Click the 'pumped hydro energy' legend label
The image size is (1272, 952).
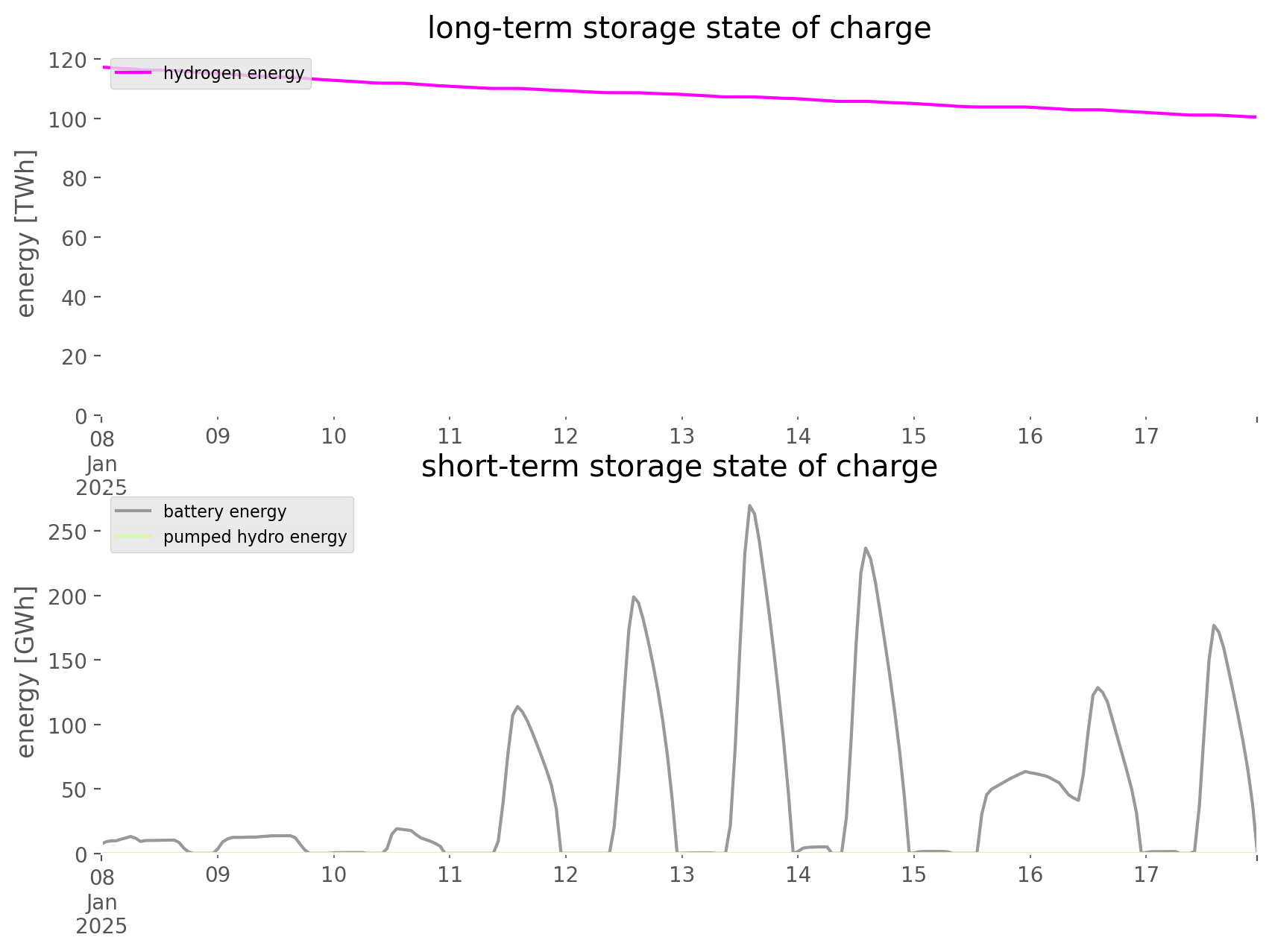pyautogui.click(x=255, y=537)
